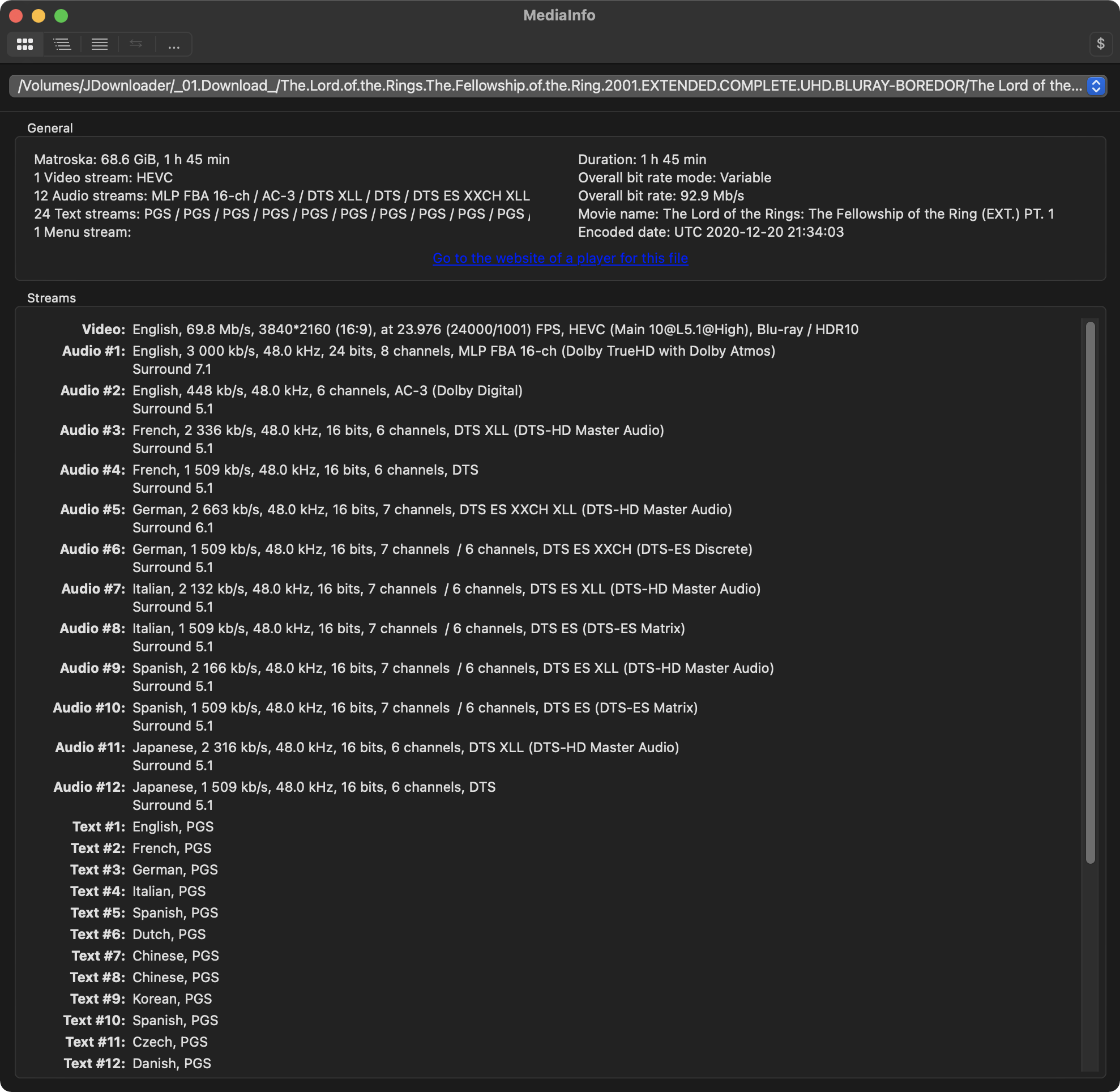Select Text #9 Korean PGS row
Image resolution: width=1120 pixels, height=1092 pixels.
[x=141, y=999]
